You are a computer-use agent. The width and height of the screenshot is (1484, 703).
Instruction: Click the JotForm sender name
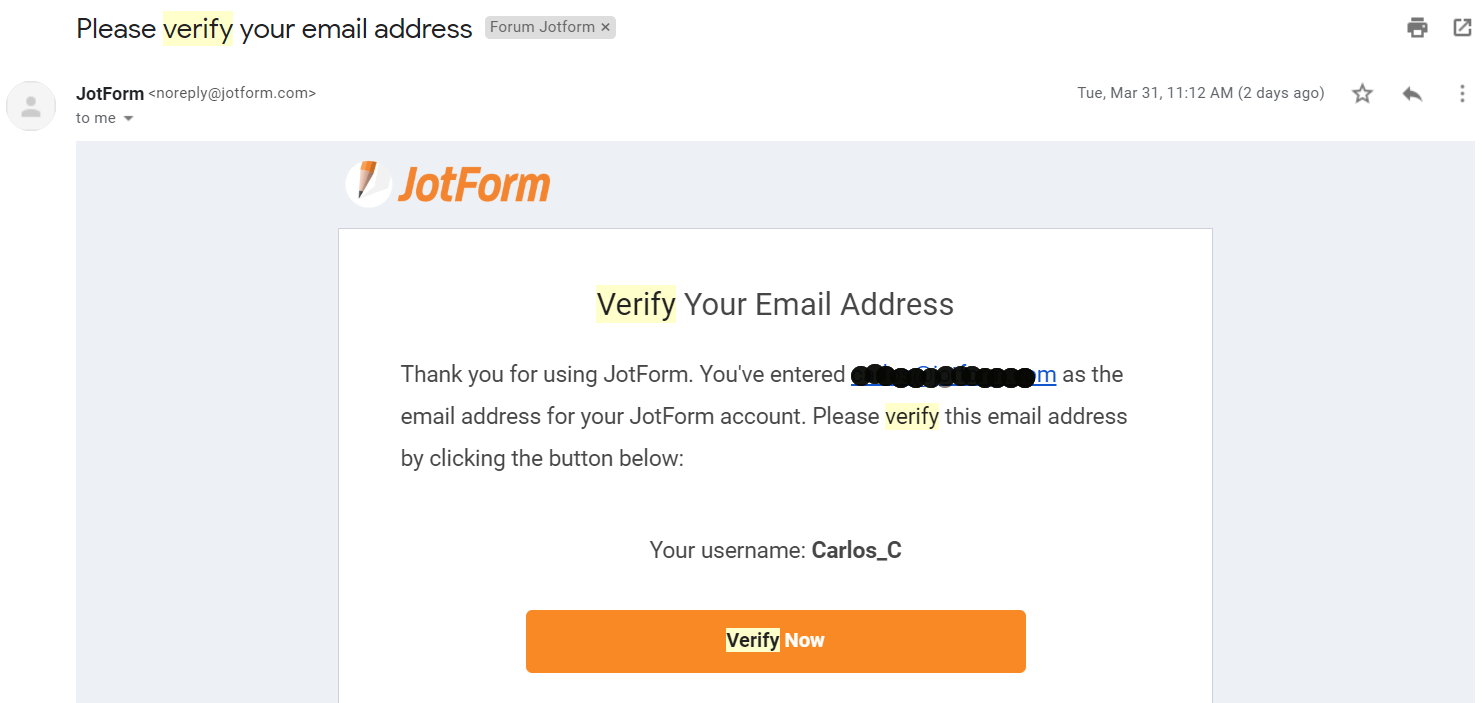[110, 93]
